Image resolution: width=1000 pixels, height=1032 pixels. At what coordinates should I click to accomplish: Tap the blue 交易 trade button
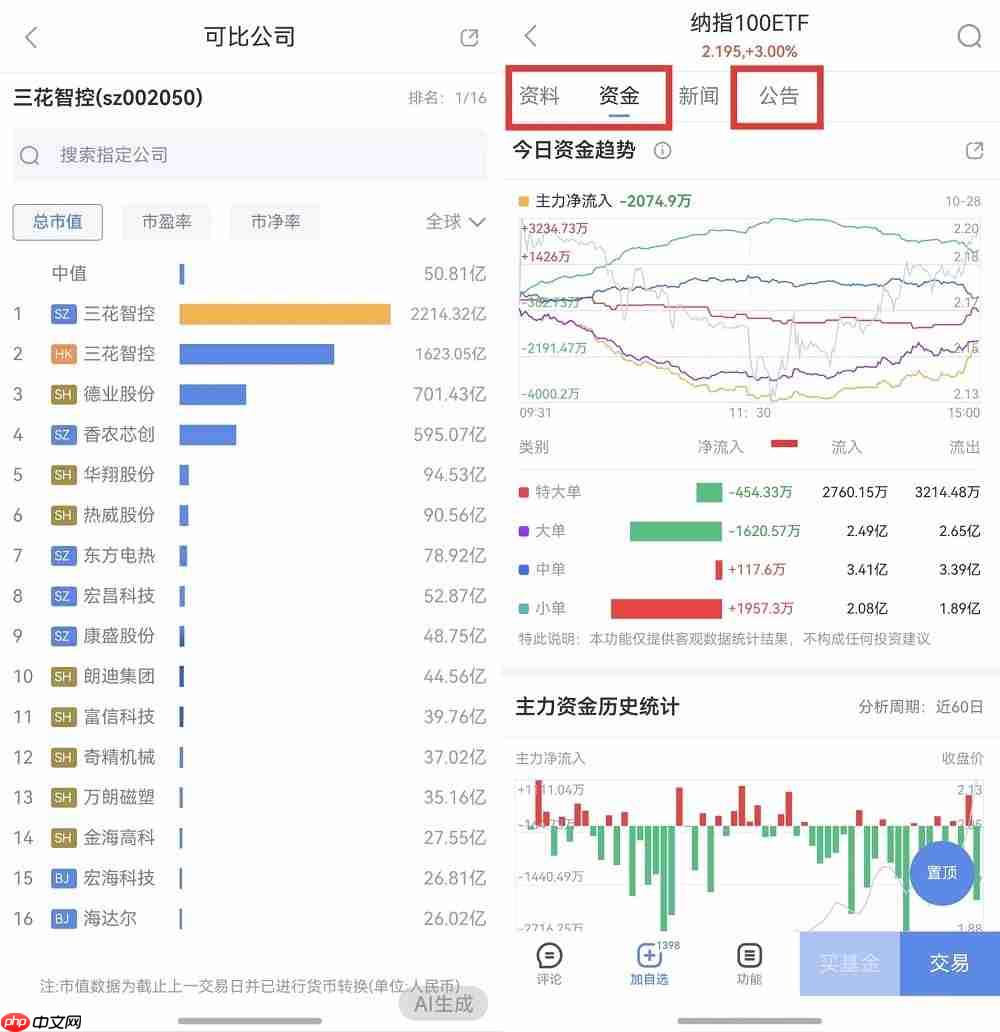tap(949, 965)
